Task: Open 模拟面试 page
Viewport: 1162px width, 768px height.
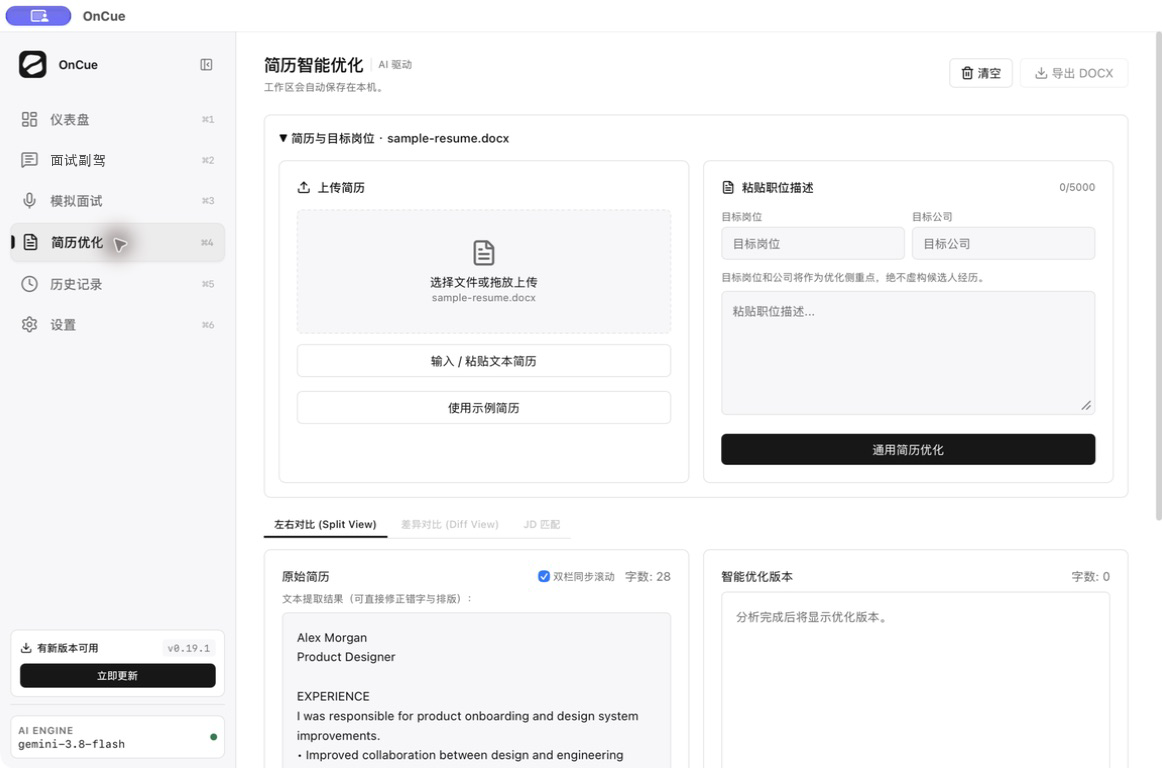Action: [x=118, y=201]
